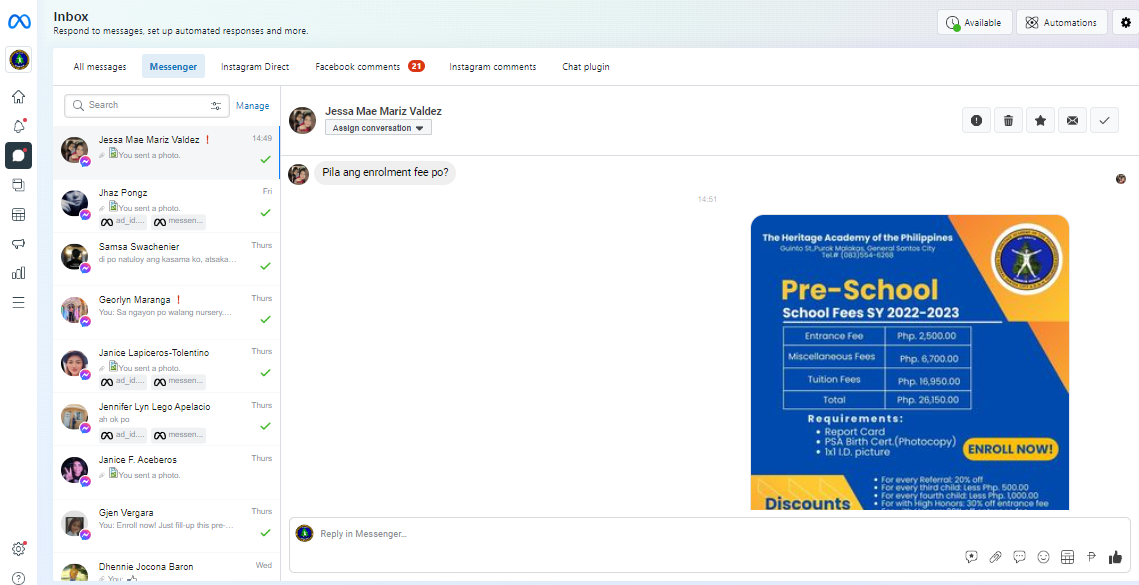This screenshot has width=1139, height=585.
Task: Open Janice Lapiceros-Tolentino conversation
Action: (x=166, y=366)
